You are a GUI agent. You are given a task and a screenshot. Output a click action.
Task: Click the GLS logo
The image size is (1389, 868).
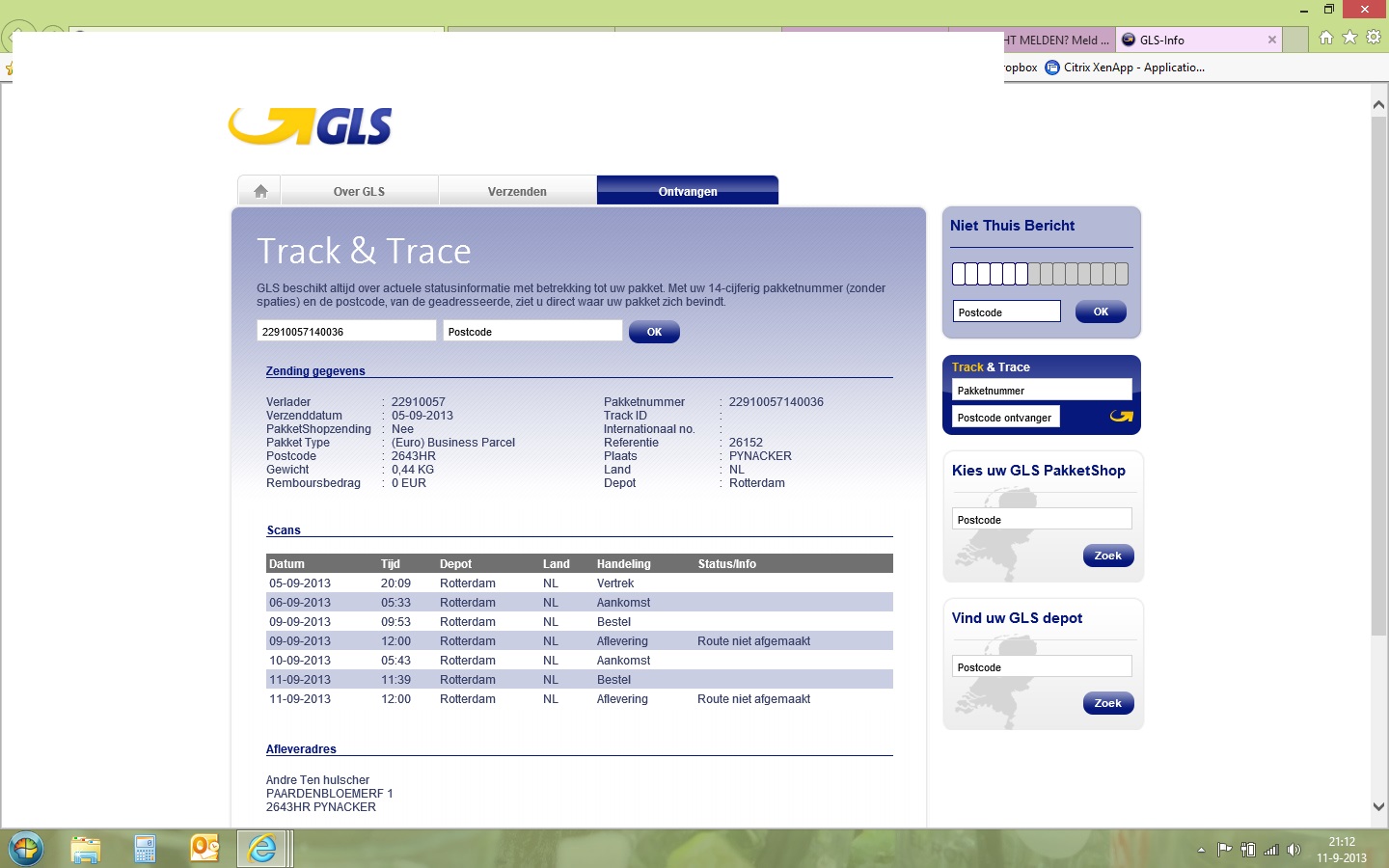(311, 126)
